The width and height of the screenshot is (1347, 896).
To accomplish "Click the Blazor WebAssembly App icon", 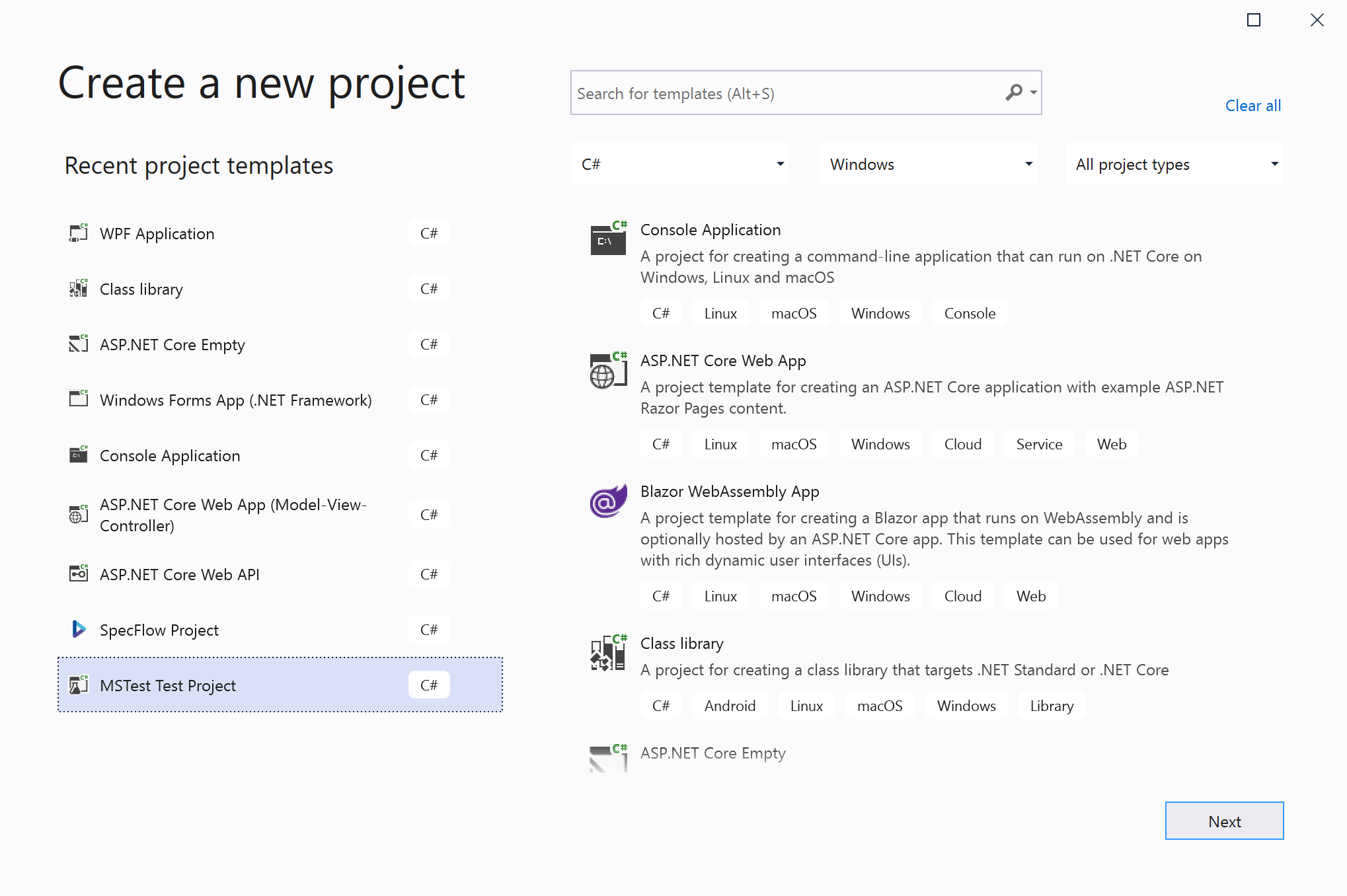I will coord(608,502).
